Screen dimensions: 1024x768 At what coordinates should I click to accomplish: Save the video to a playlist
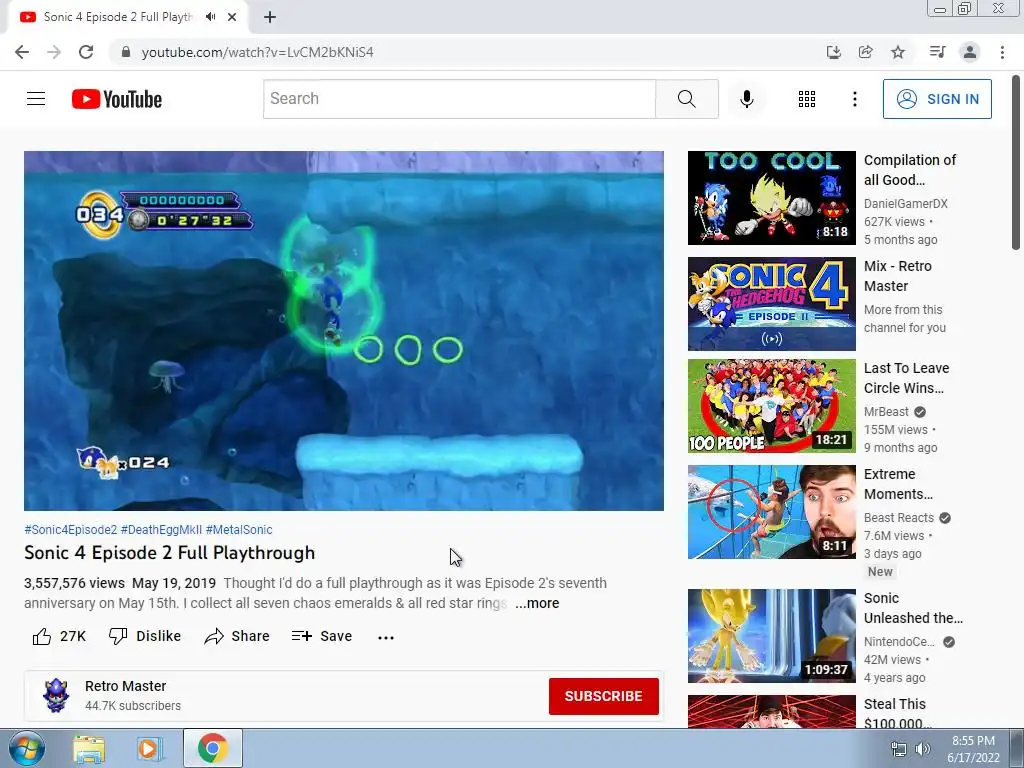pos(322,636)
